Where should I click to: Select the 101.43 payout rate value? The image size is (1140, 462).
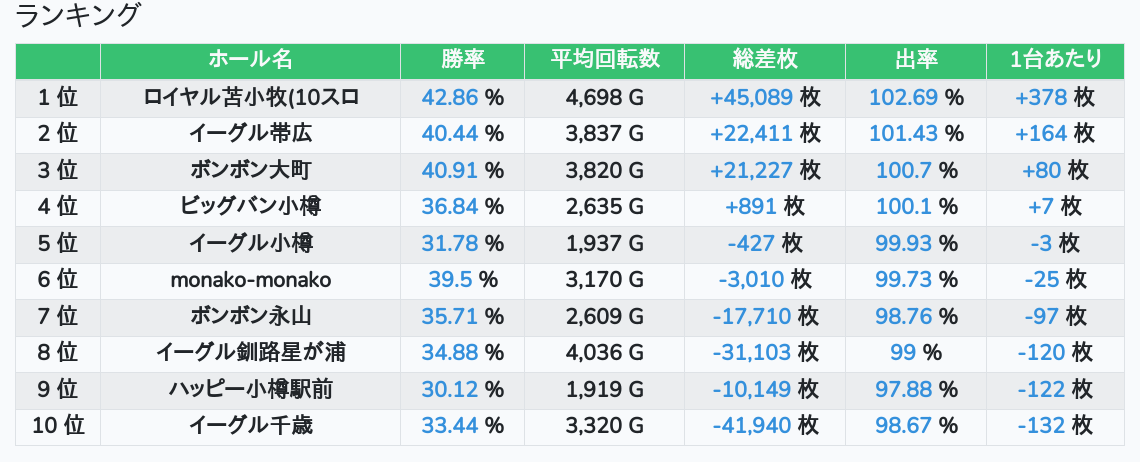click(904, 134)
